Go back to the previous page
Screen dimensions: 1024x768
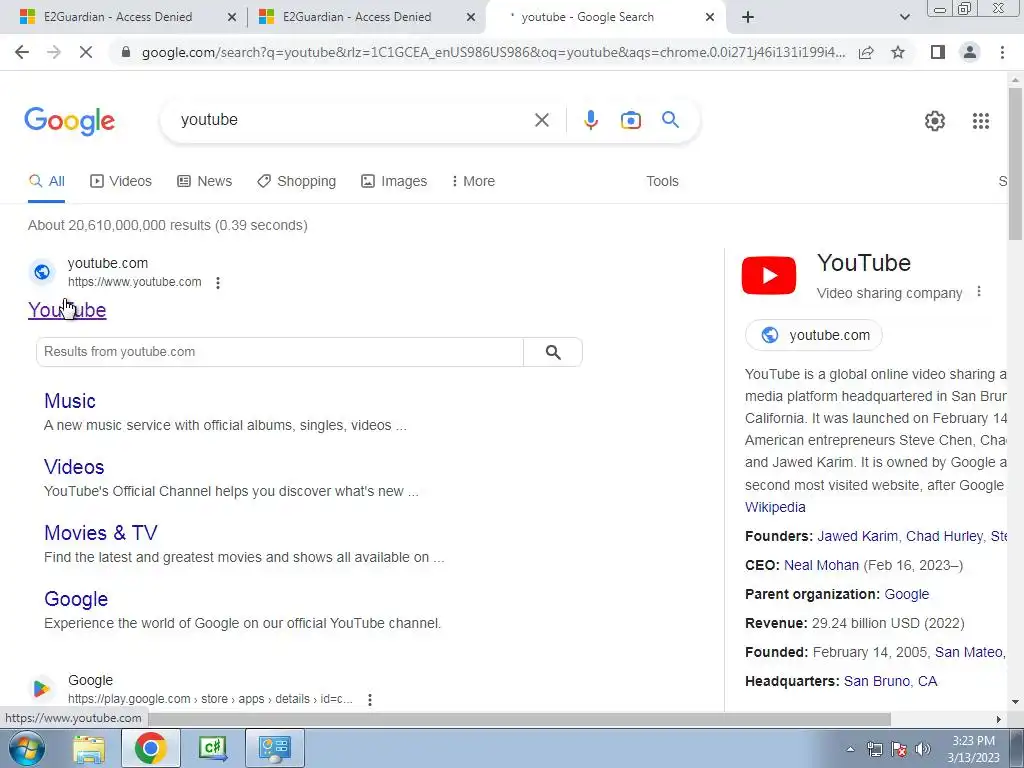22,52
